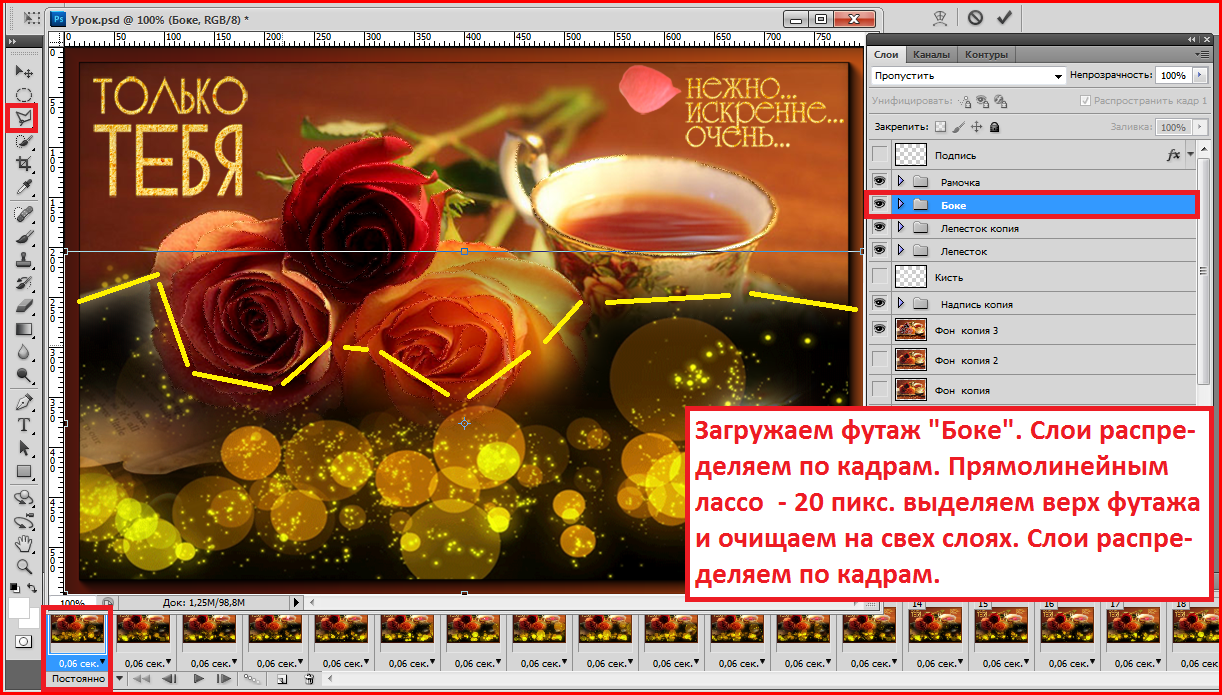This screenshot has width=1222, height=695.
Task: Hide the Лепесток копия group
Action: [x=880, y=228]
